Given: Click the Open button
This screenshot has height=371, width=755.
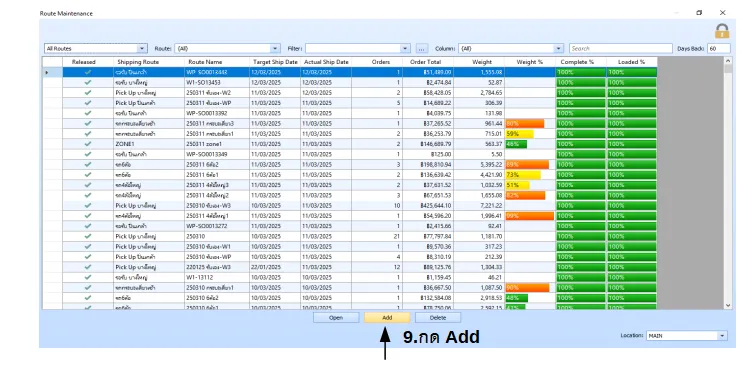Looking at the screenshot, I should 336,318.
